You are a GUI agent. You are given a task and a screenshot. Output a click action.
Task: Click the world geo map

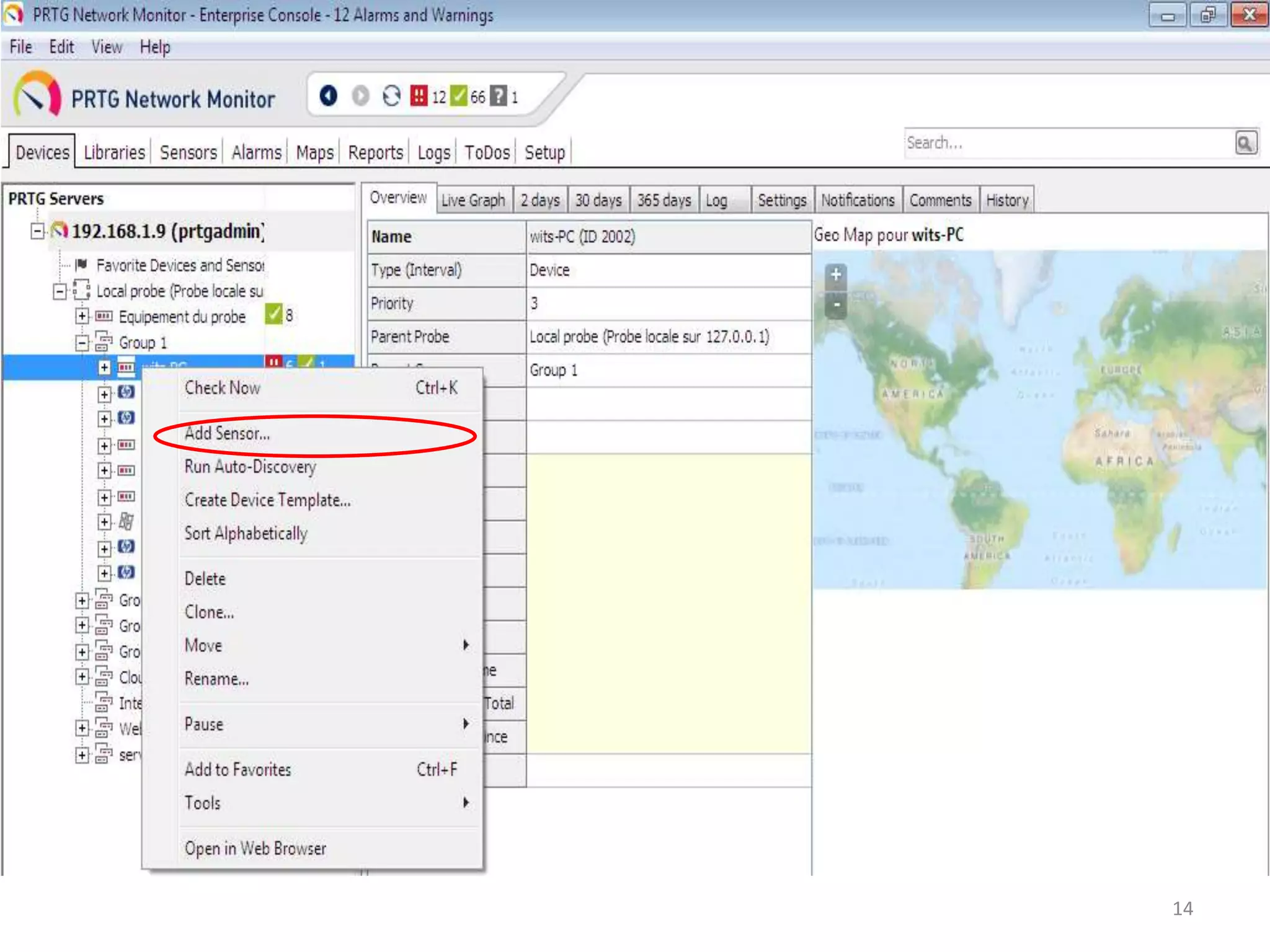tap(1040, 420)
